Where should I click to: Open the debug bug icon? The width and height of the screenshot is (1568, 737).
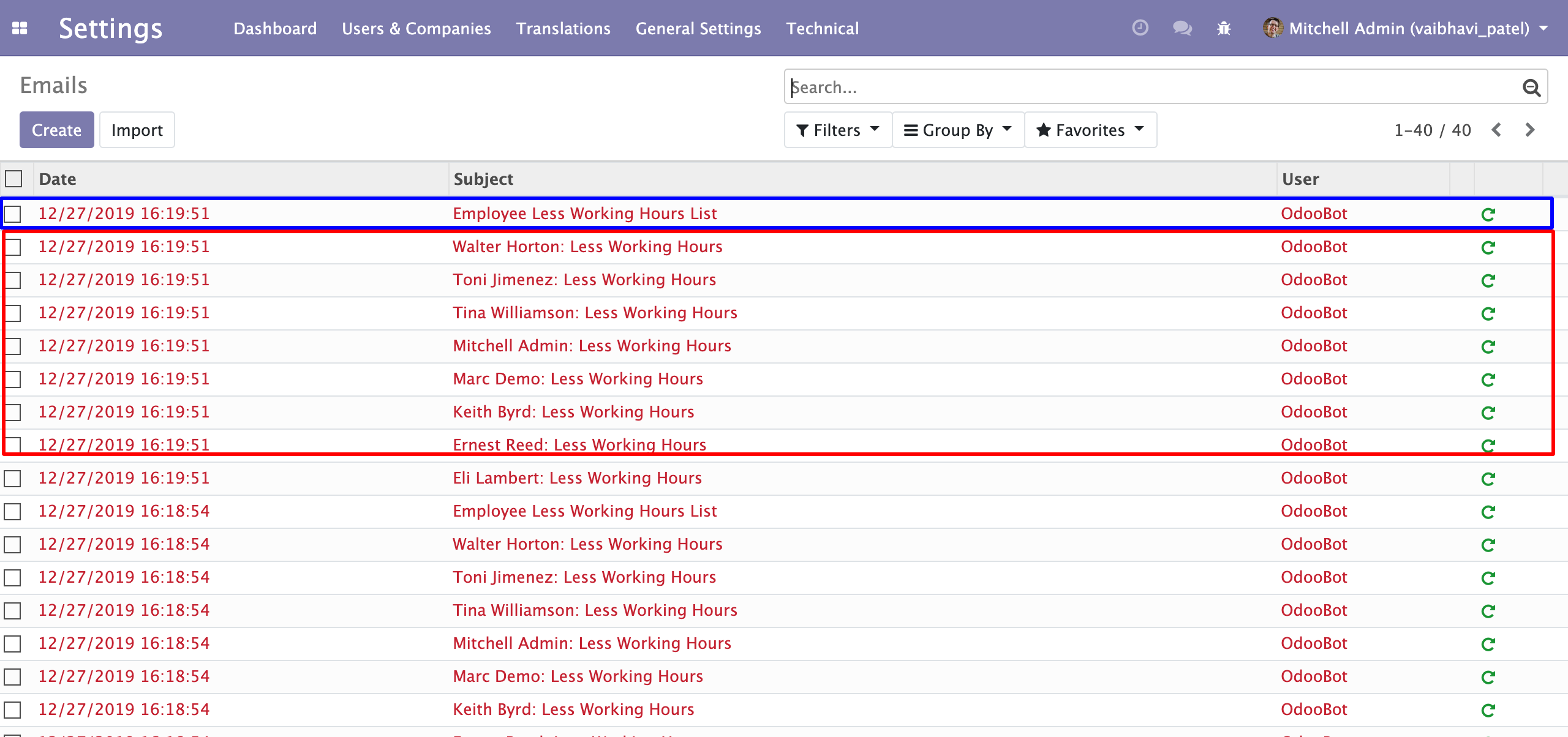[1224, 28]
